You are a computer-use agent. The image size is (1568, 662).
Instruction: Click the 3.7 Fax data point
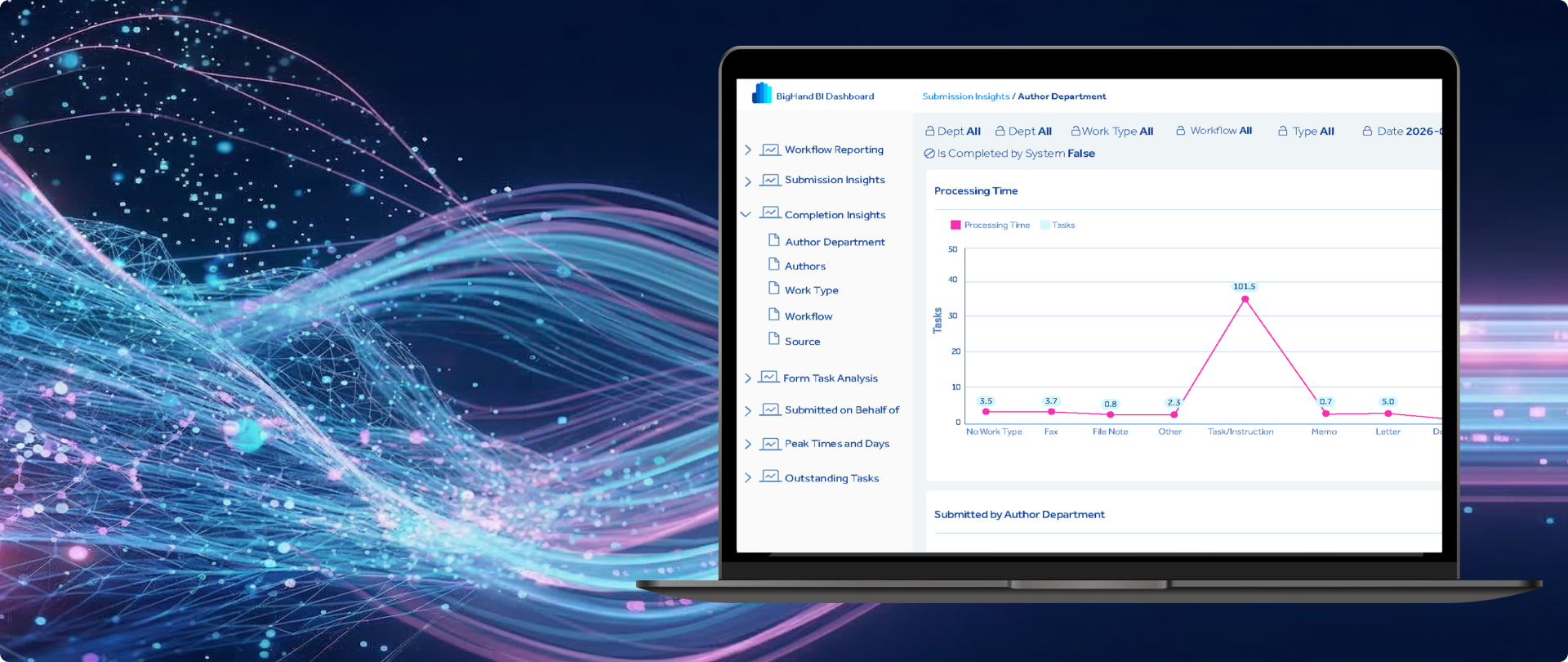(x=1051, y=411)
